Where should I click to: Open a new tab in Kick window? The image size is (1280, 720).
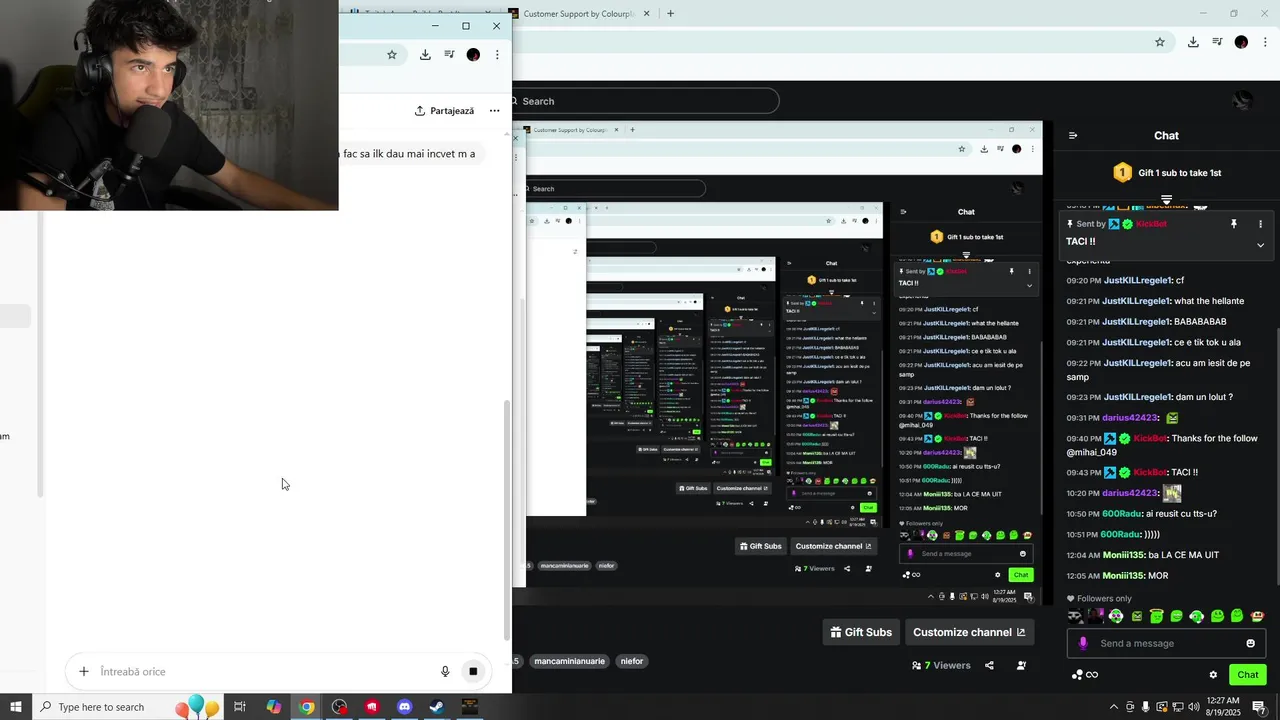[x=670, y=14]
